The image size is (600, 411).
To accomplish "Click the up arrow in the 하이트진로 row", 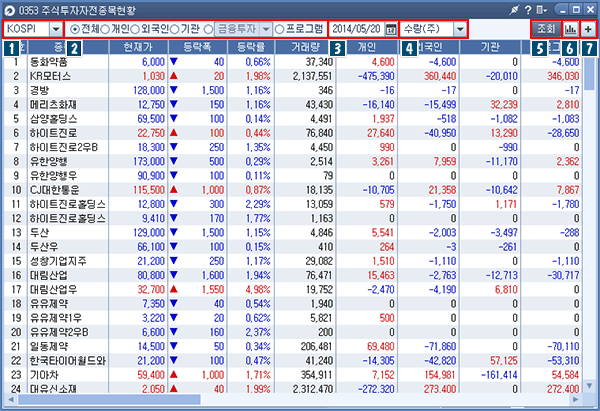I will coord(174,132).
